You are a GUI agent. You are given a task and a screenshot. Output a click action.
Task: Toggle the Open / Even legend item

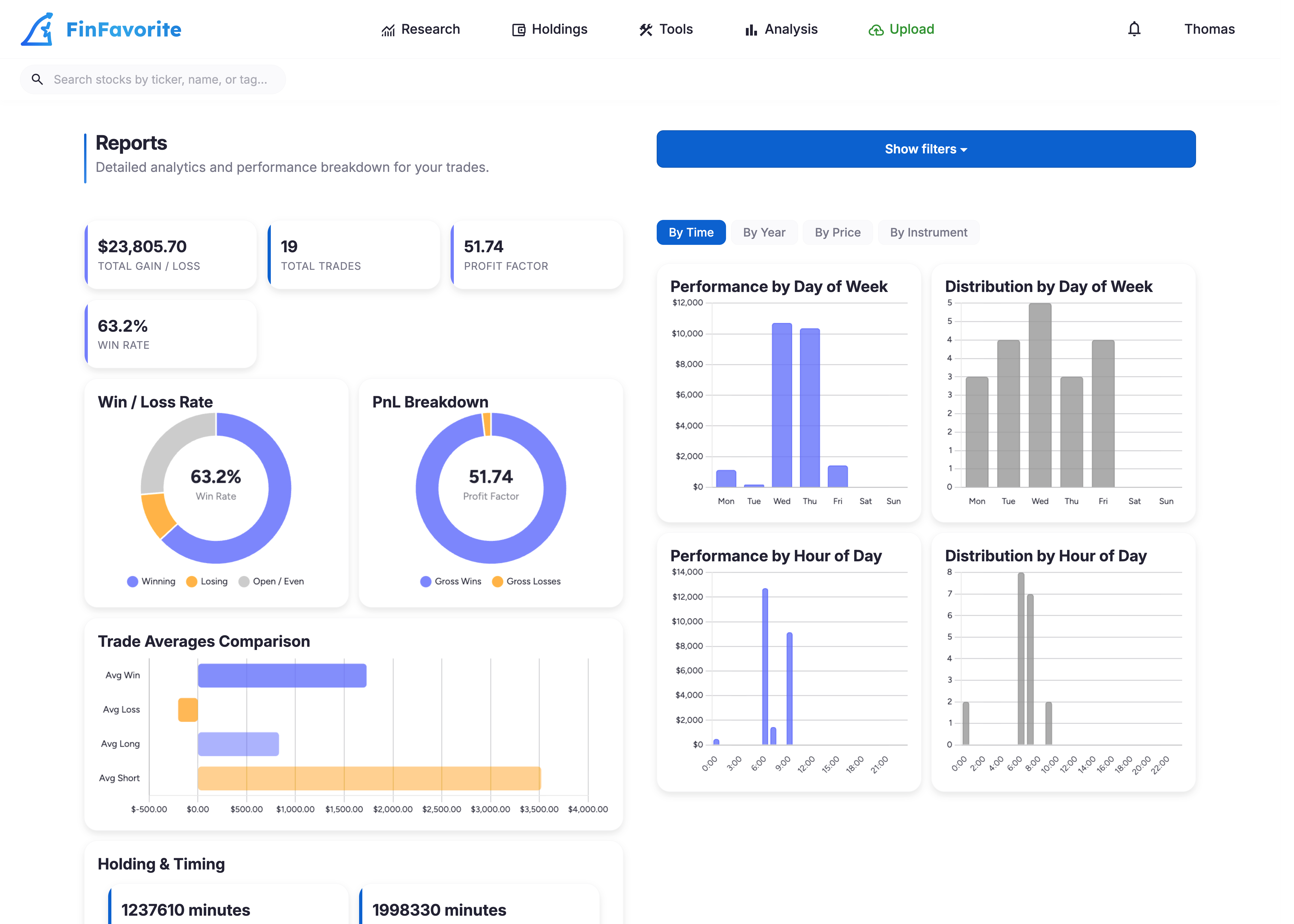[x=272, y=581]
